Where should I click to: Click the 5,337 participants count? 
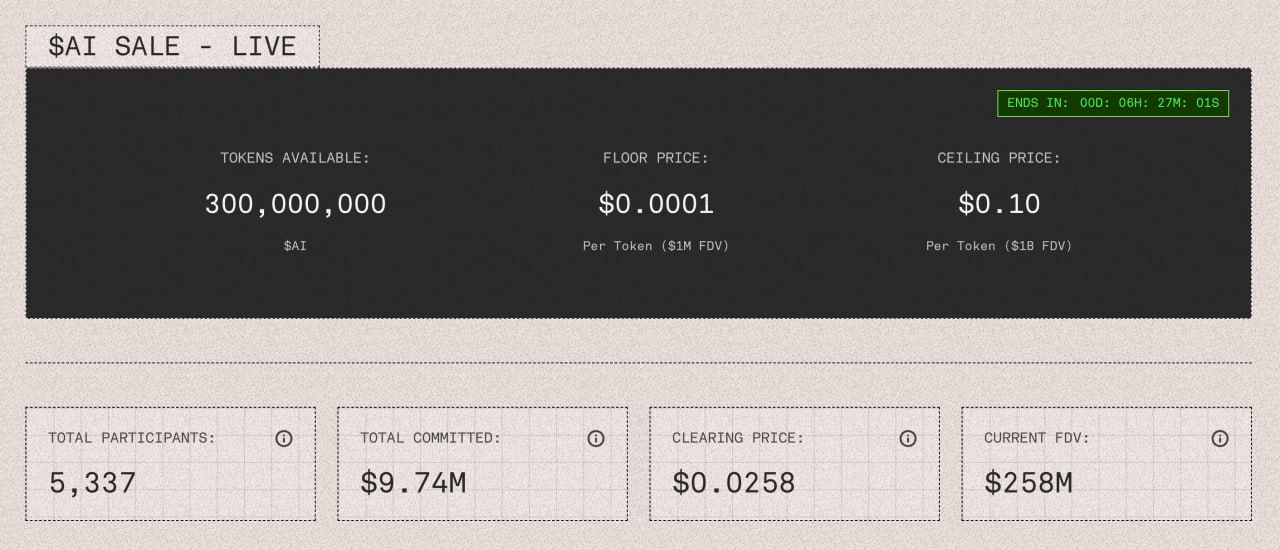pos(93,483)
